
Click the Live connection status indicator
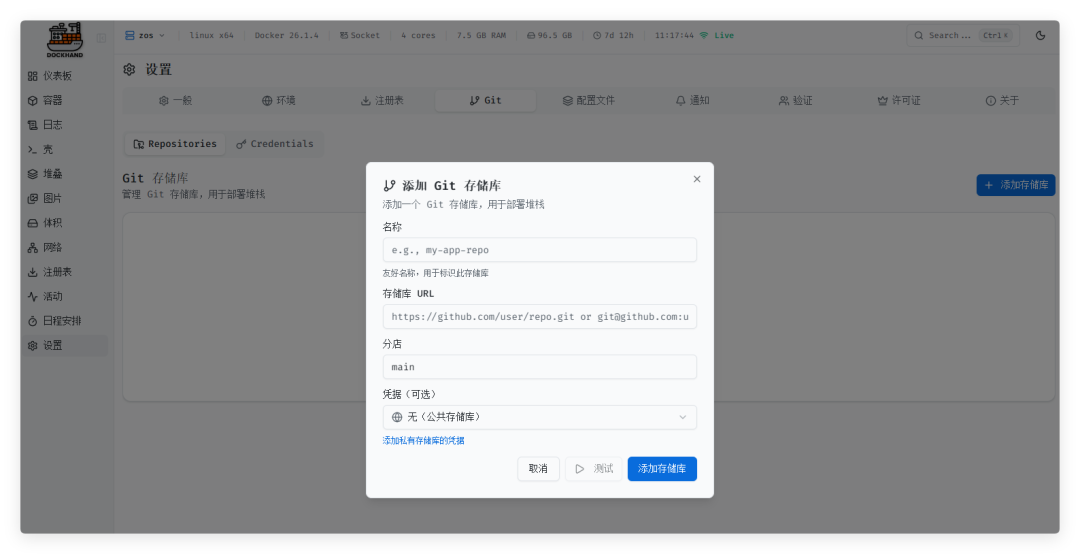point(716,35)
